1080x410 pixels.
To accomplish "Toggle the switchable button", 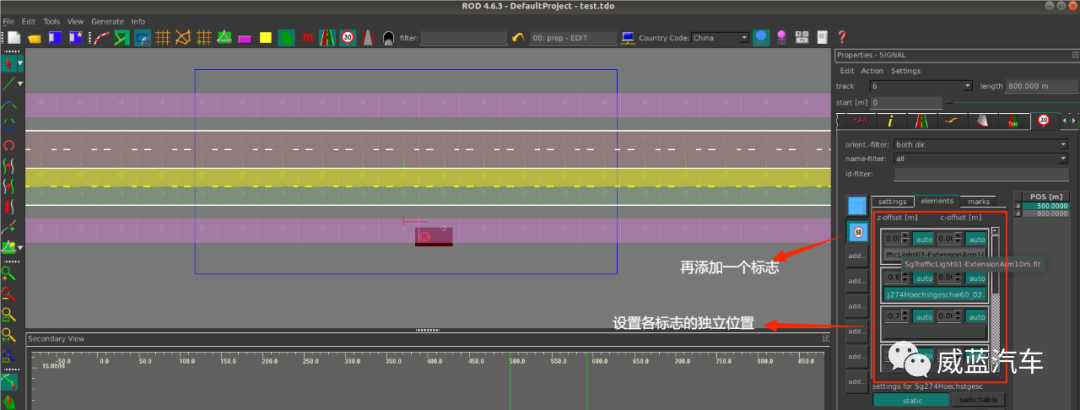I will tap(979, 400).
